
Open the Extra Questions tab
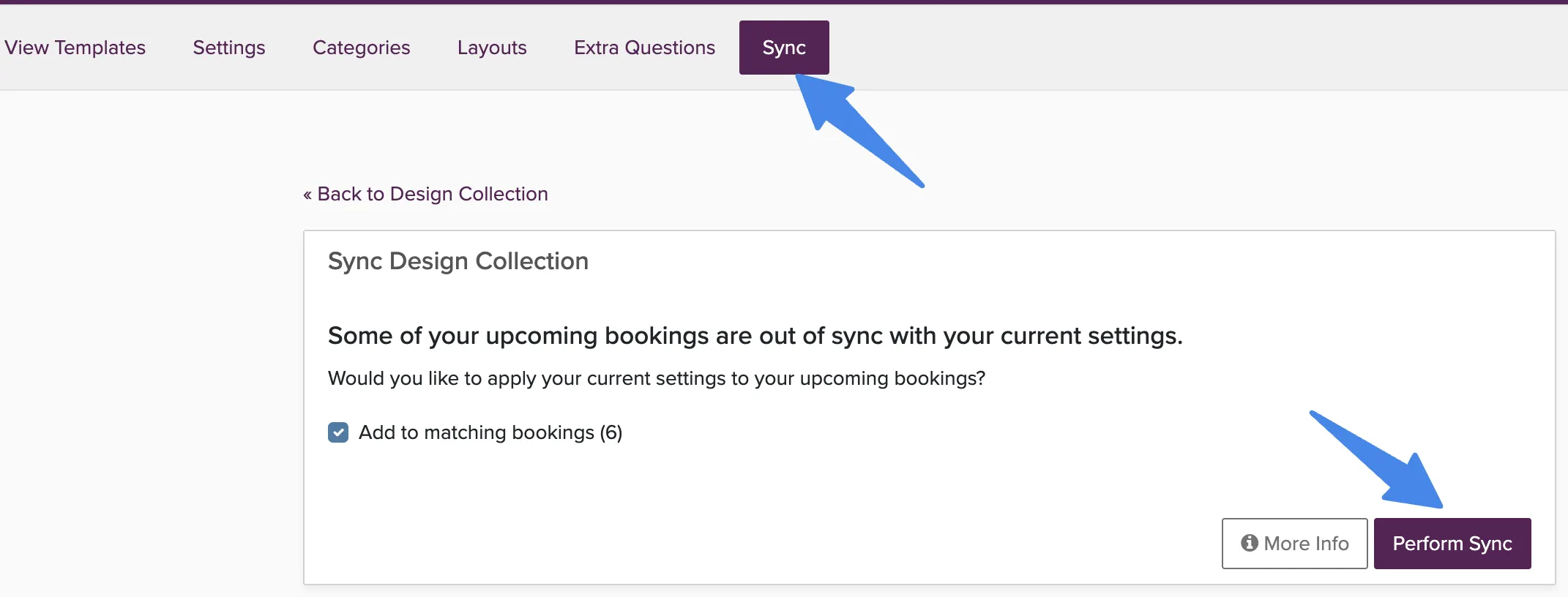click(644, 48)
